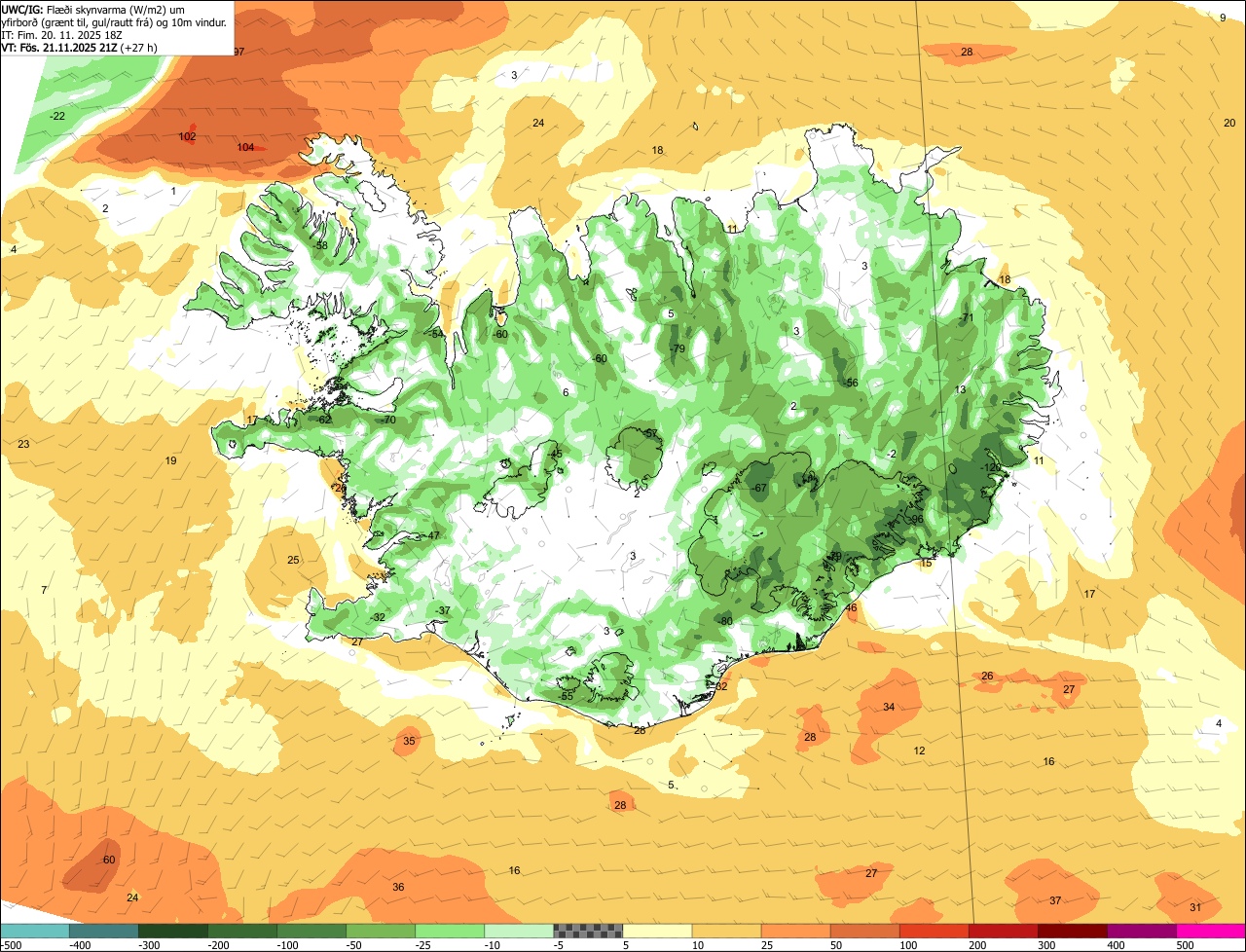Click the '102' flux value on the map
1246x952 pixels.
pos(188,137)
